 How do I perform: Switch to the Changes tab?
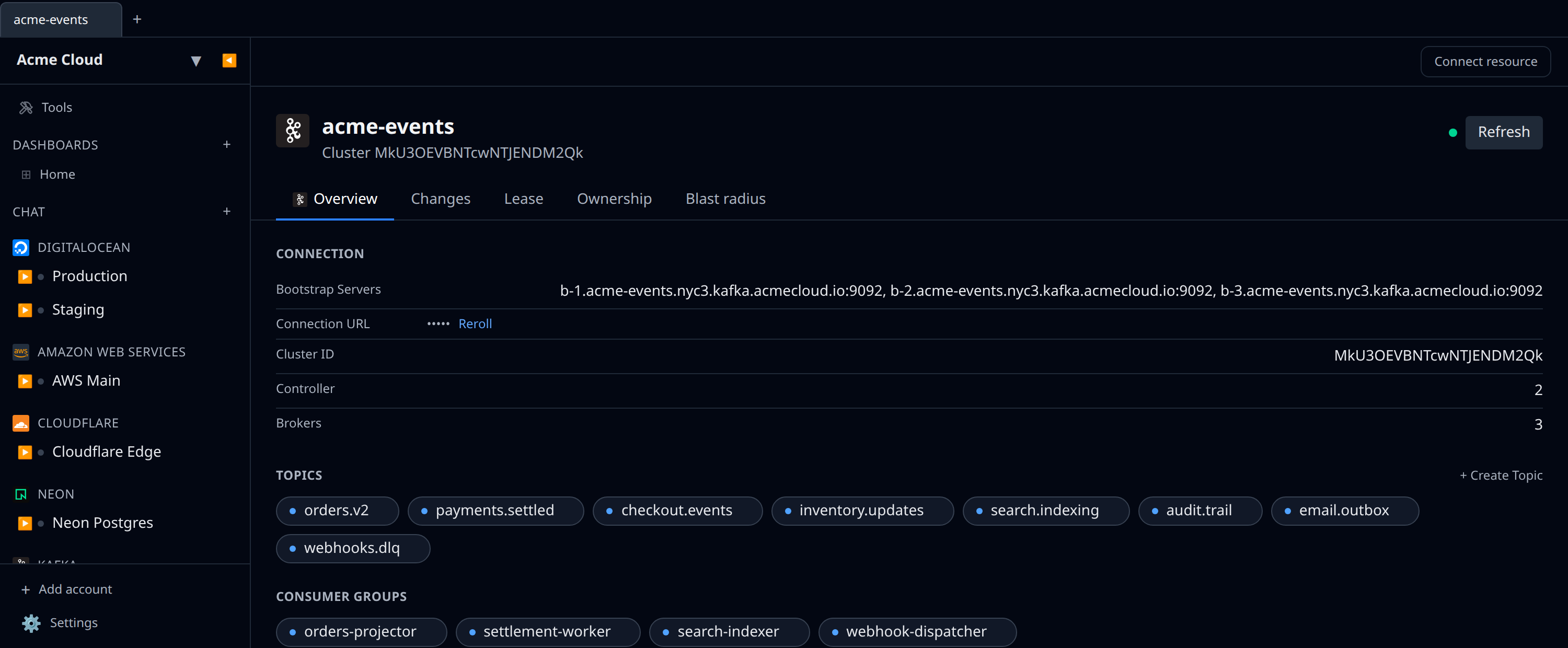pos(440,199)
